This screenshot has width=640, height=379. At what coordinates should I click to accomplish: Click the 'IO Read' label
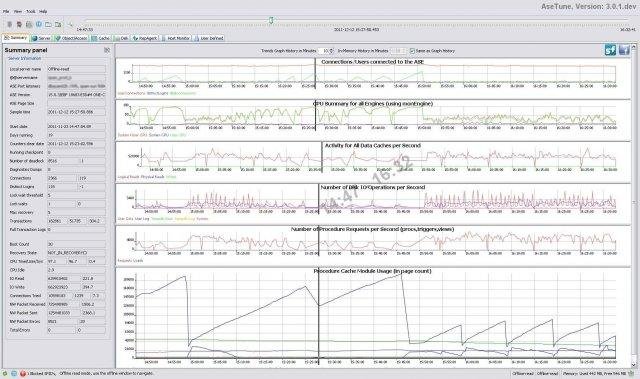(x=17, y=278)
